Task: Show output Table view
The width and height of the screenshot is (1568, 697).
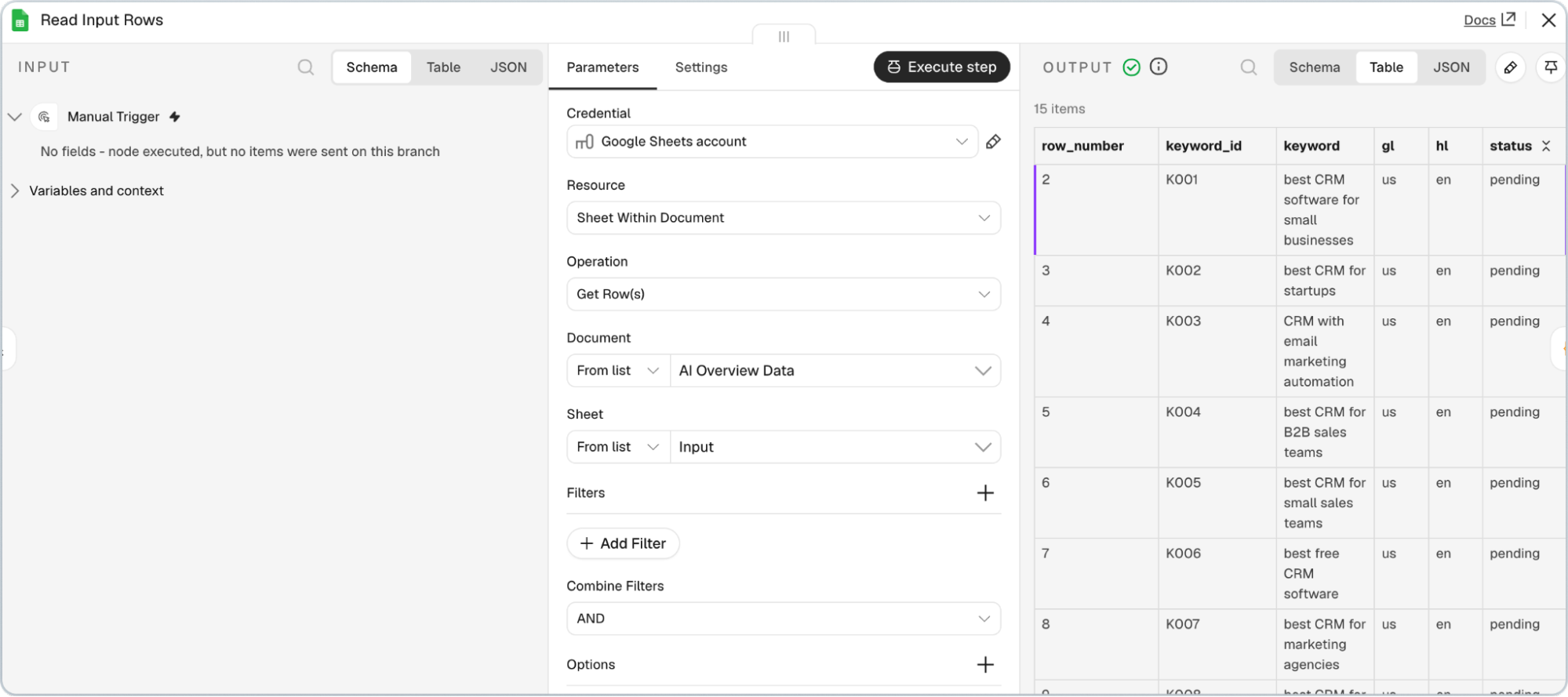Action: pyautogui.click(x=1386, y=67)
